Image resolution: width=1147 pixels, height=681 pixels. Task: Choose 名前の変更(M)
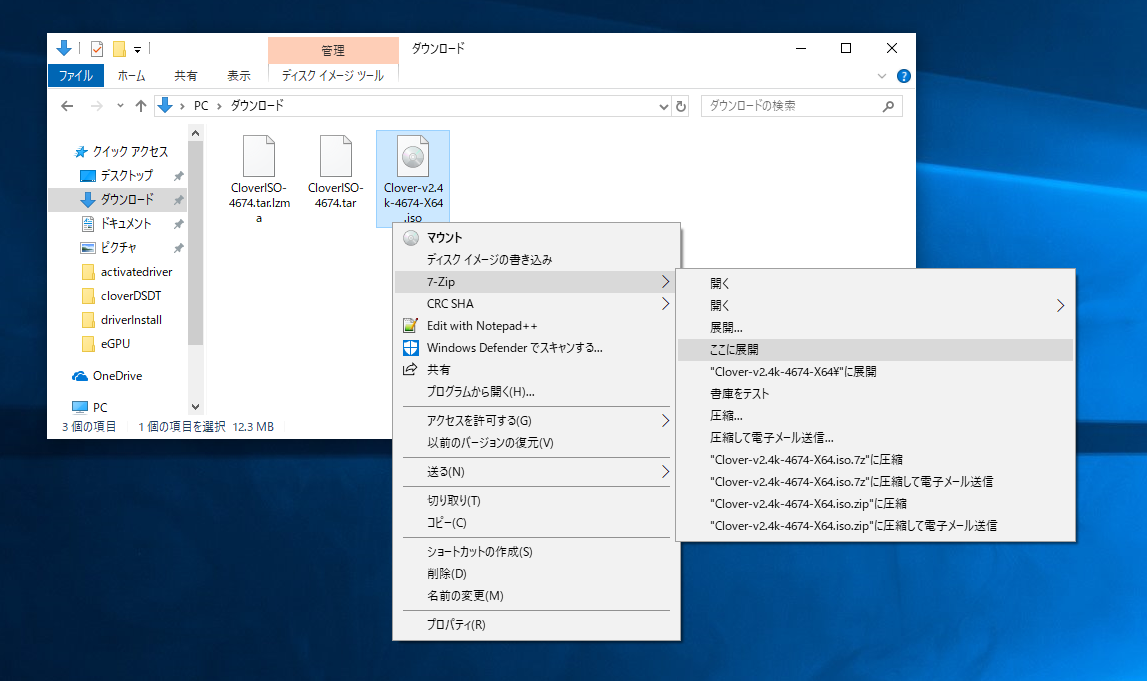pyautogui.click(x=536, y=595)
